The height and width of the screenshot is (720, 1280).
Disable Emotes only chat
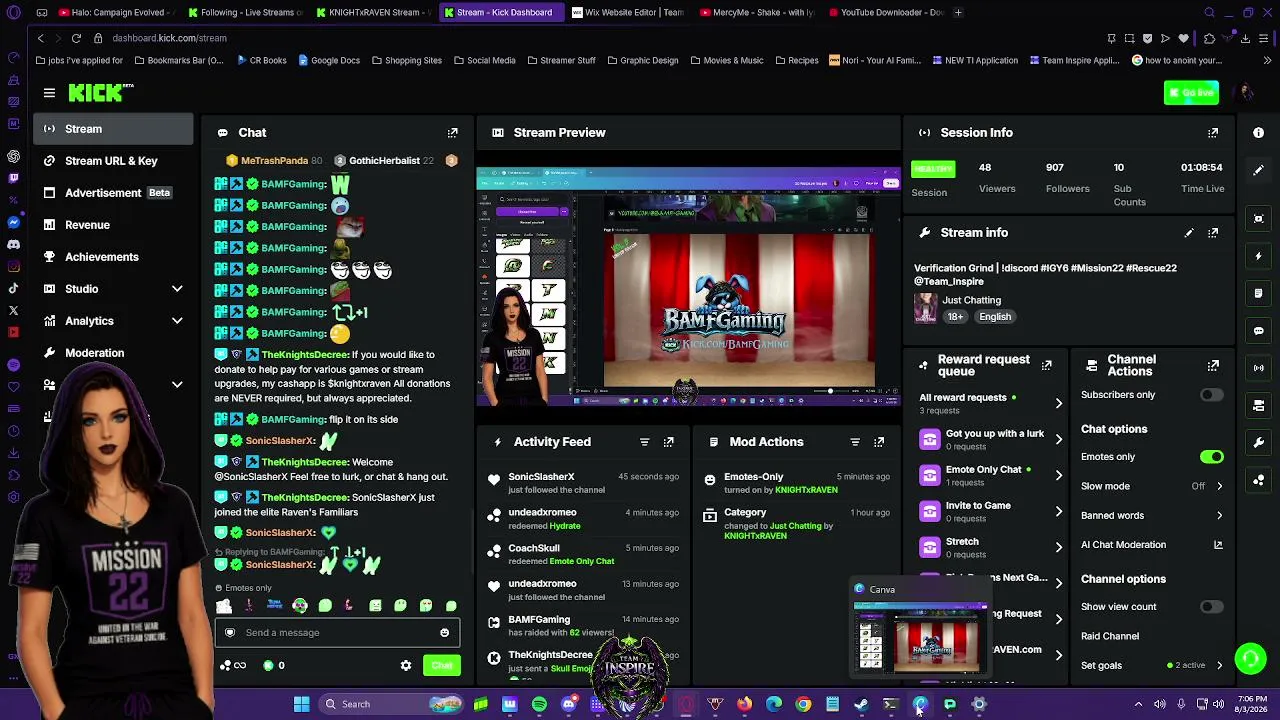pyautogui.click(x=1211, y=457)
